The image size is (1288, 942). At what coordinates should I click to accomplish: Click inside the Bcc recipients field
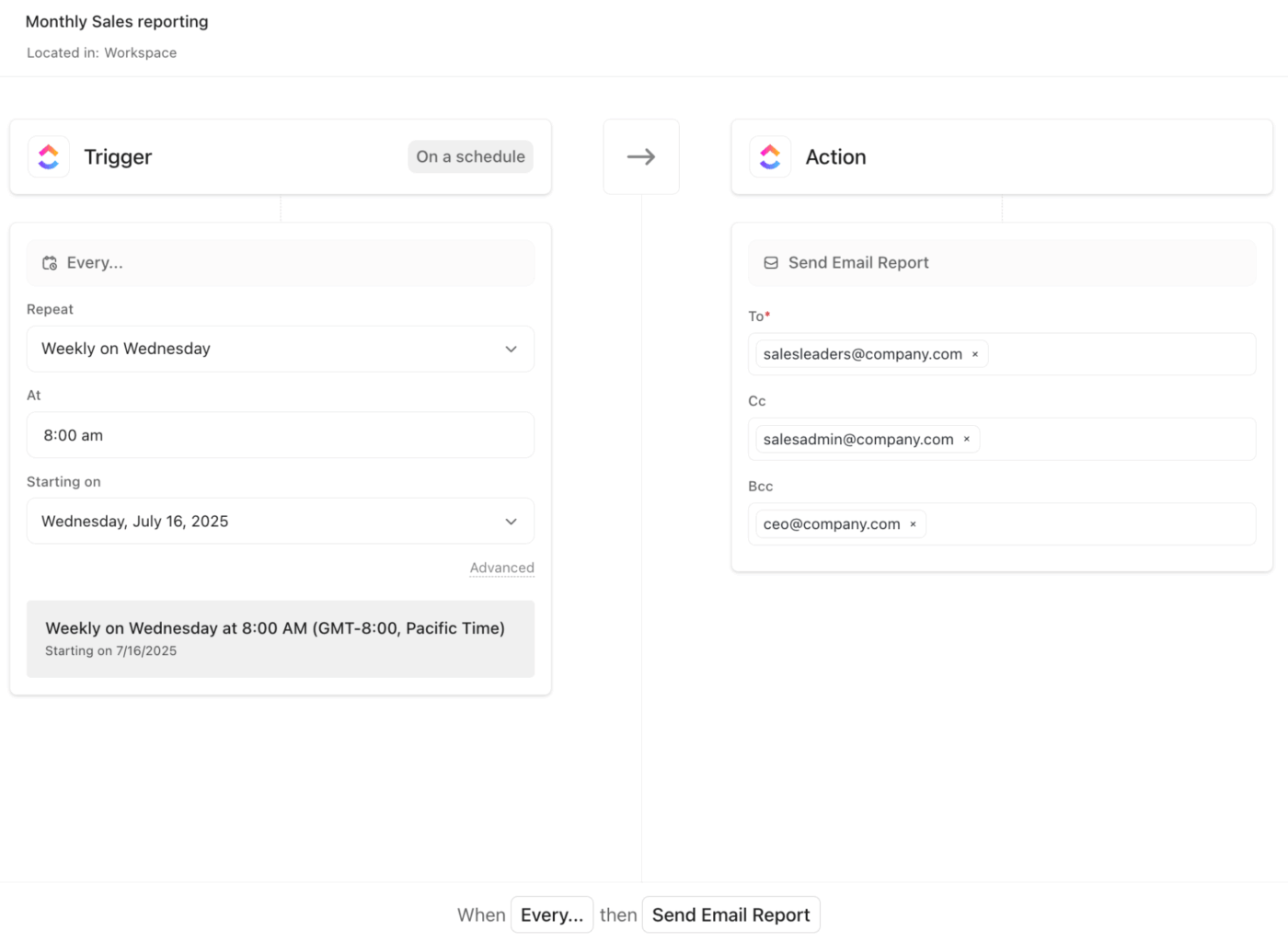[x=1104, y=523]
